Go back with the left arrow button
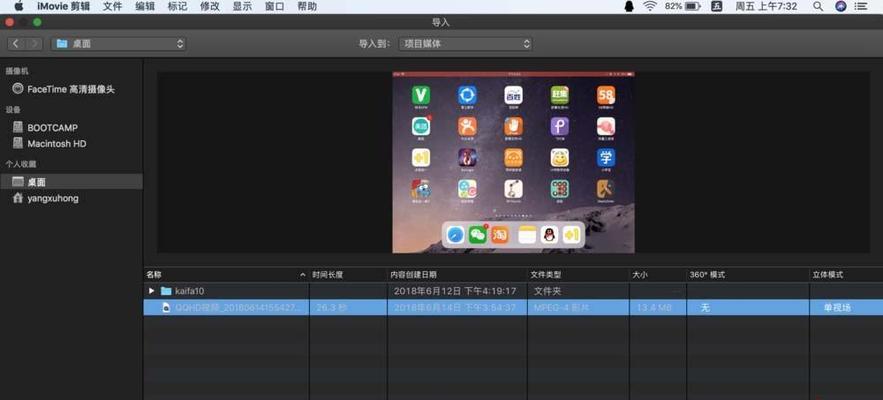Image resolution: width=883 pixels, height=400 pixels. tap(16, 43)
